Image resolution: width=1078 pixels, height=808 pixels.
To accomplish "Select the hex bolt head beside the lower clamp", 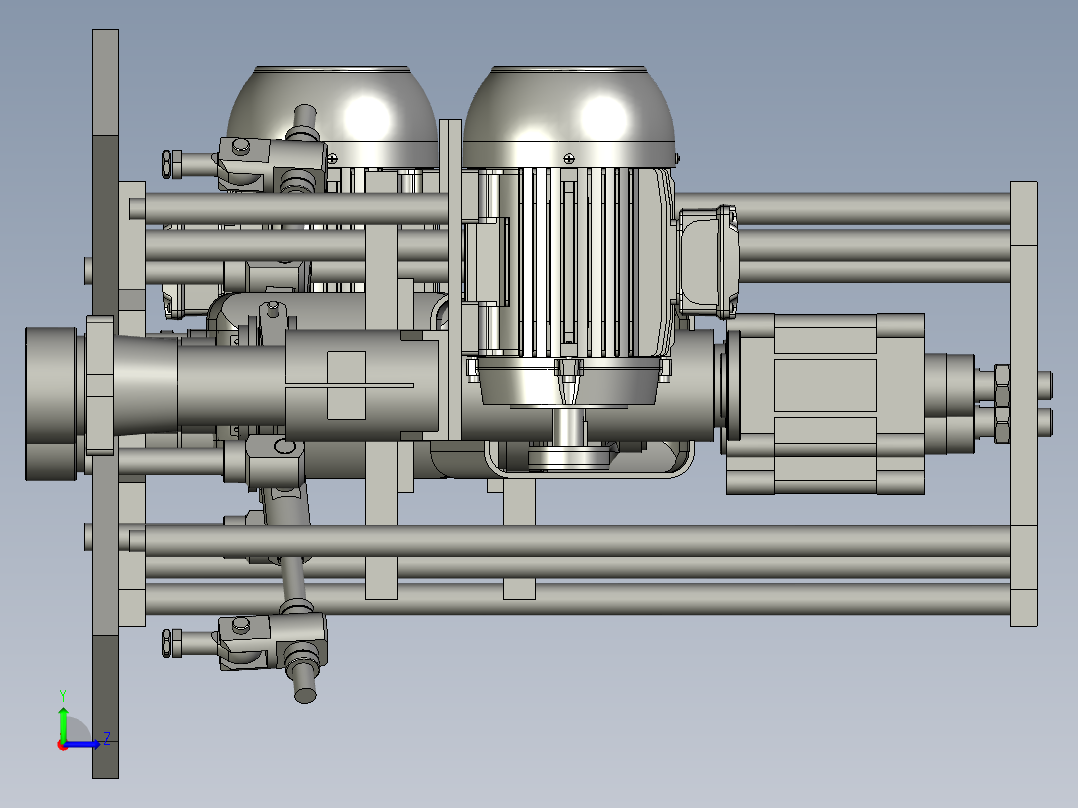I will coord(171,643).
